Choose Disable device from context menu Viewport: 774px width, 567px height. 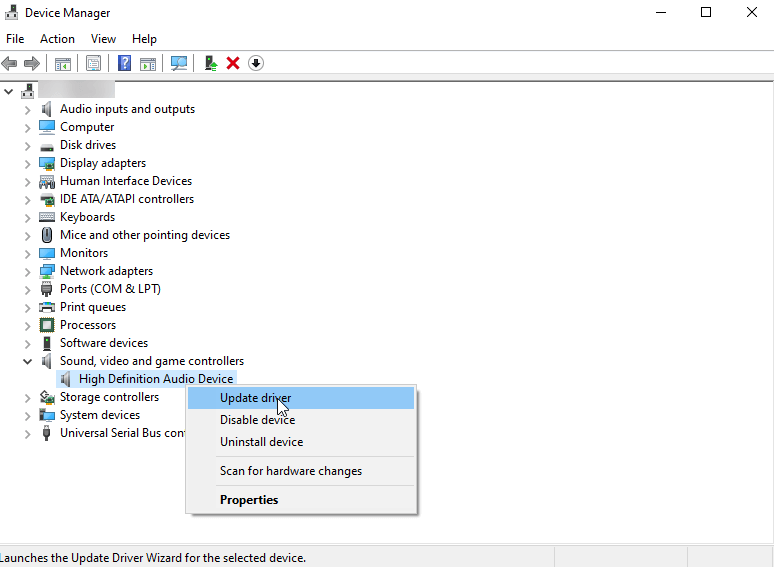pos(257,420)
